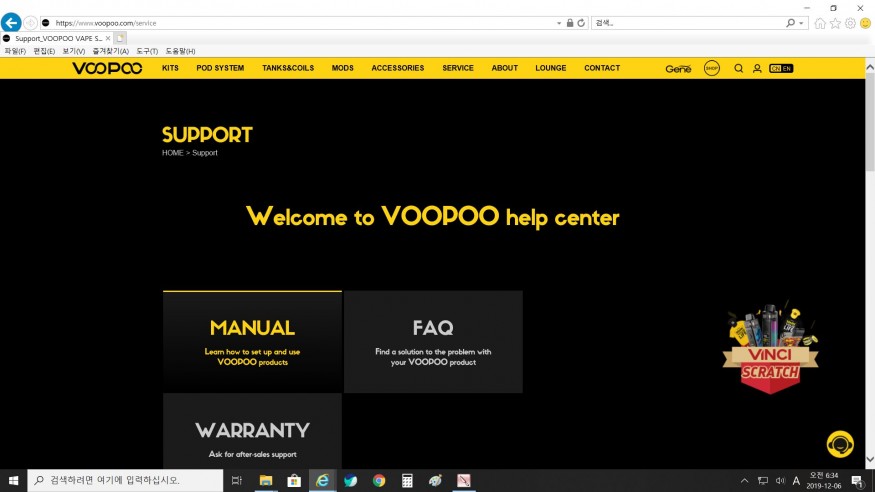Viewport: 875px width, 492px height.
Task: Select the FAQ support card
Action: [433, 341]
